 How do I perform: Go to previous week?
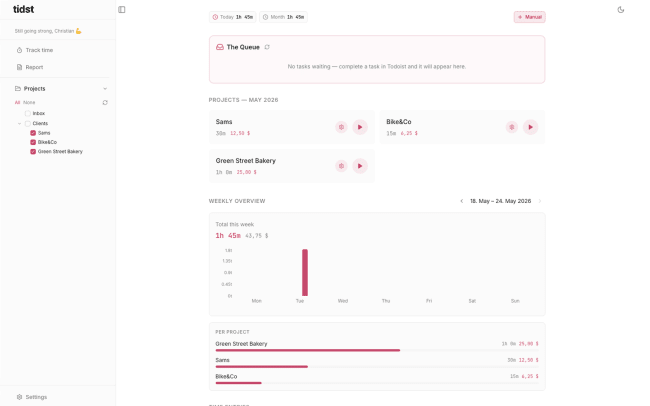coord(461,201)
